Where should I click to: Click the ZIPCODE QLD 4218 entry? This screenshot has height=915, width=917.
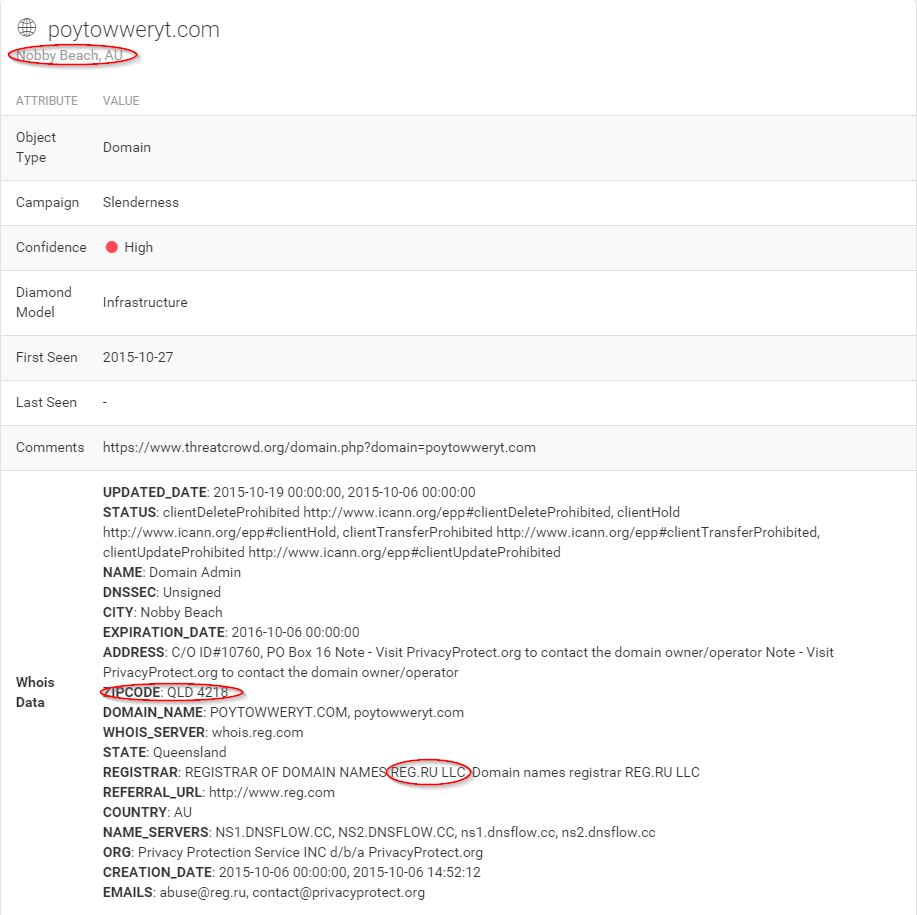coord(166,692)
